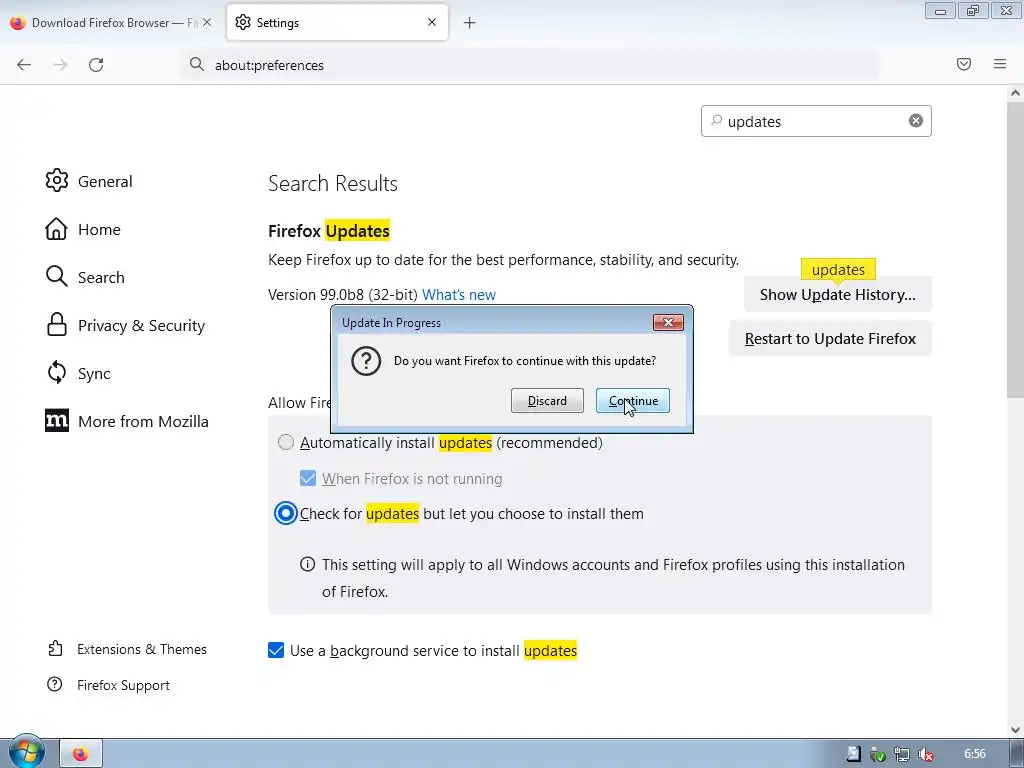The height and width of the screenshot is (768, 1024).
Task: Click the question mark icon in dialog
Action: [x=366, y=360]
